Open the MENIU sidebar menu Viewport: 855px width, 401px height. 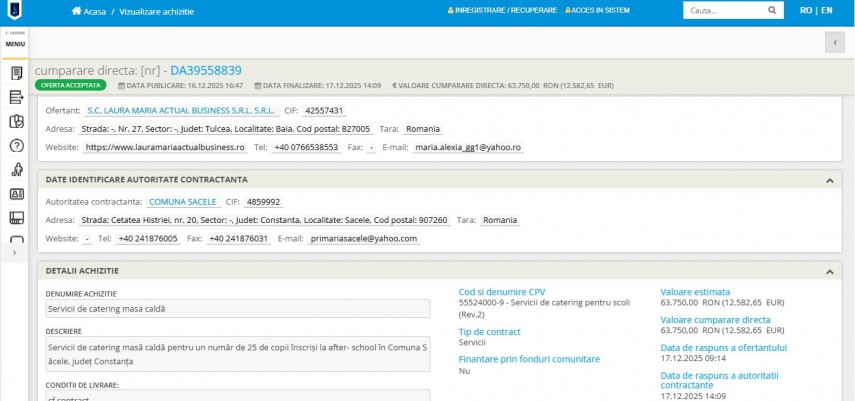pyautogui.click(x=15, y=44)
